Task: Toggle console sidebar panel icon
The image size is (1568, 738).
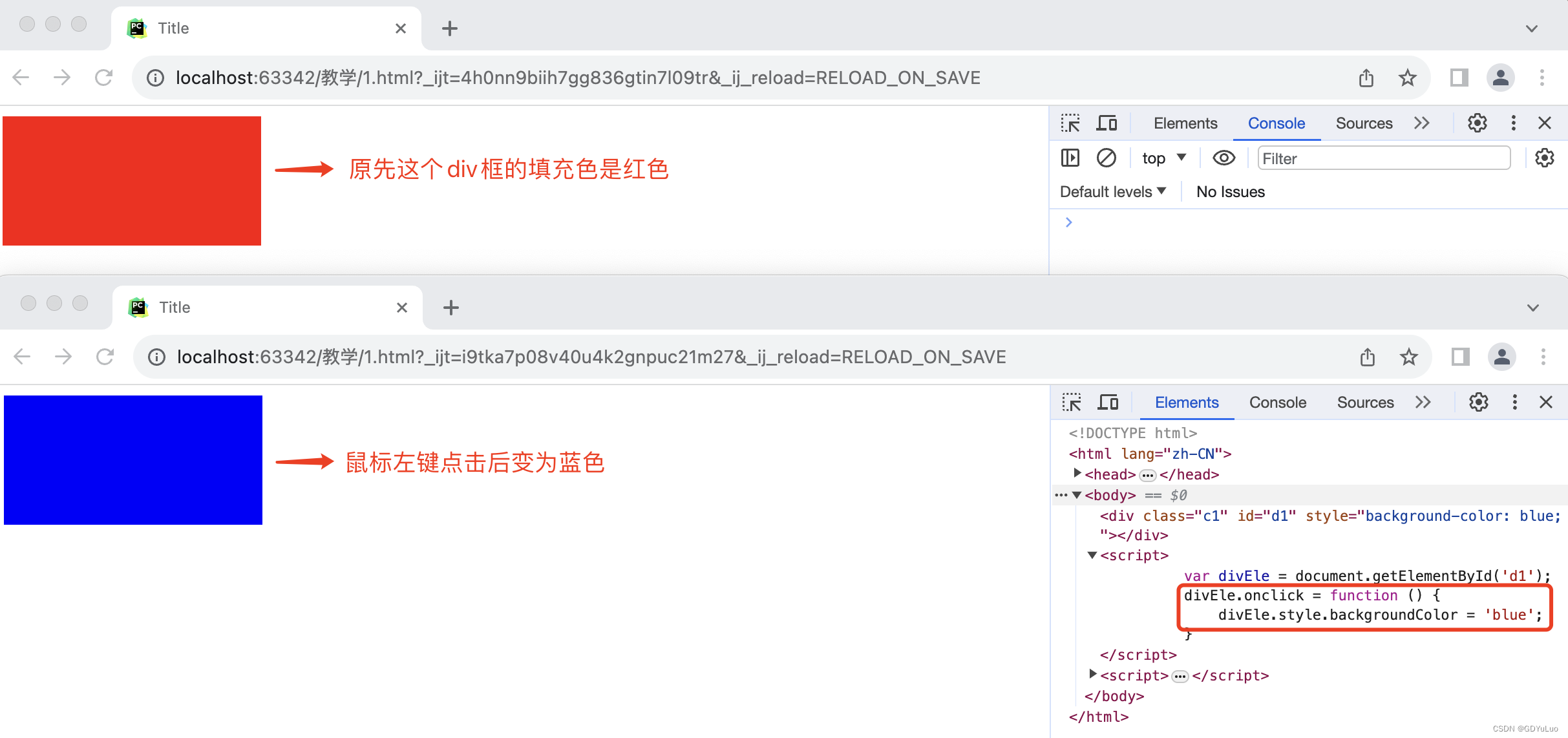Action: (x=1070, y=158)
